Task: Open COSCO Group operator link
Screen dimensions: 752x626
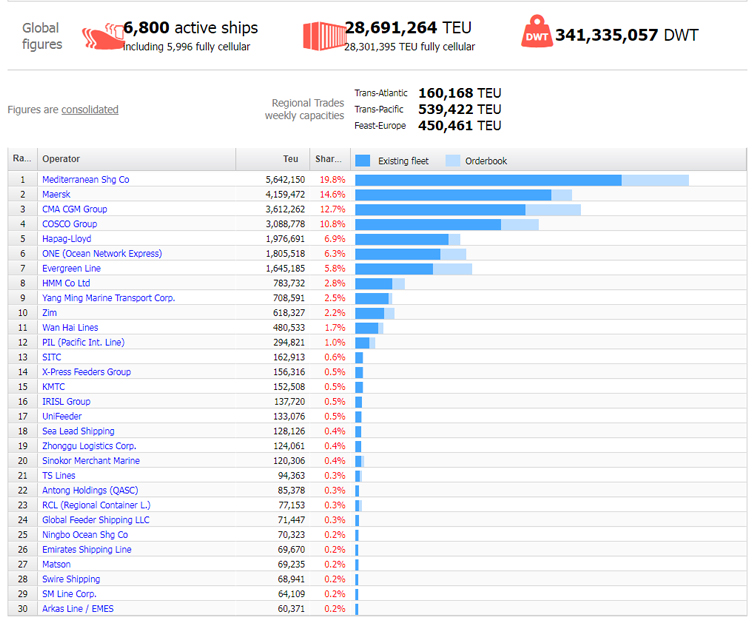Action: pos(70,224)
